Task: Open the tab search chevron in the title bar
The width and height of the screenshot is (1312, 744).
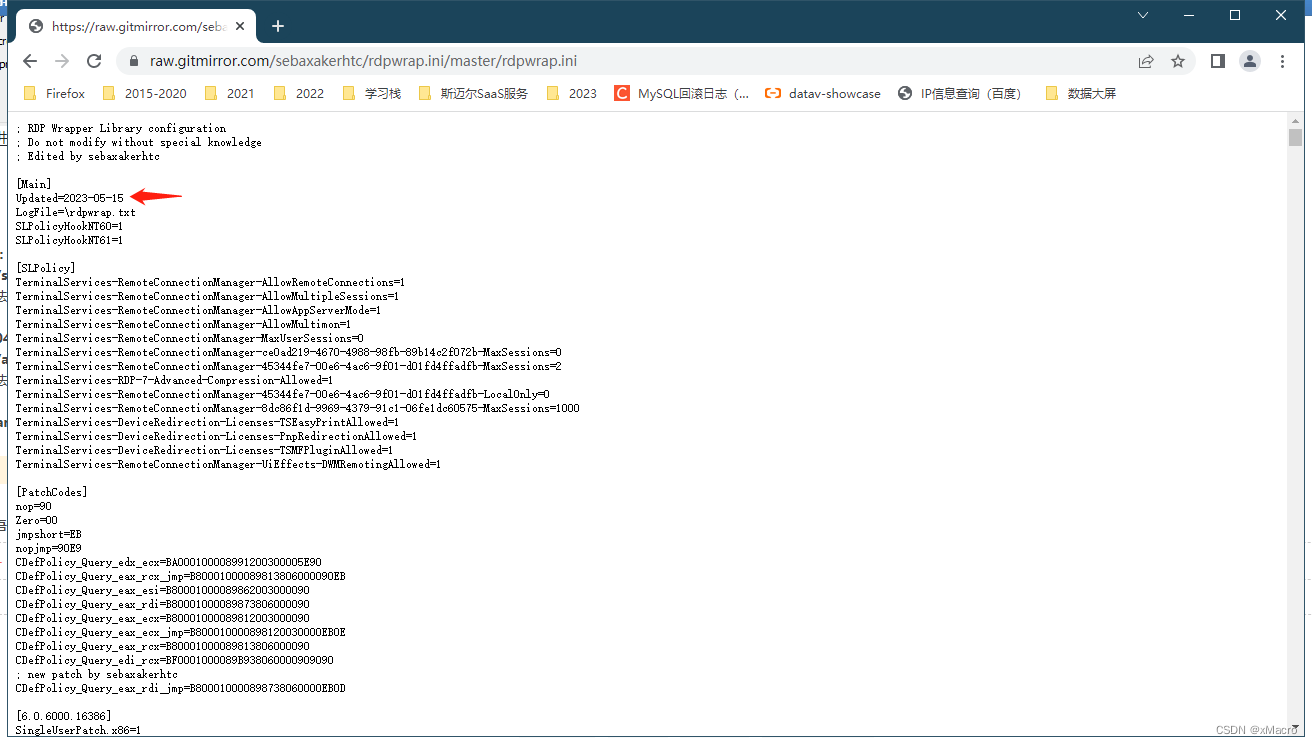Action: (x=1143, y=16)
